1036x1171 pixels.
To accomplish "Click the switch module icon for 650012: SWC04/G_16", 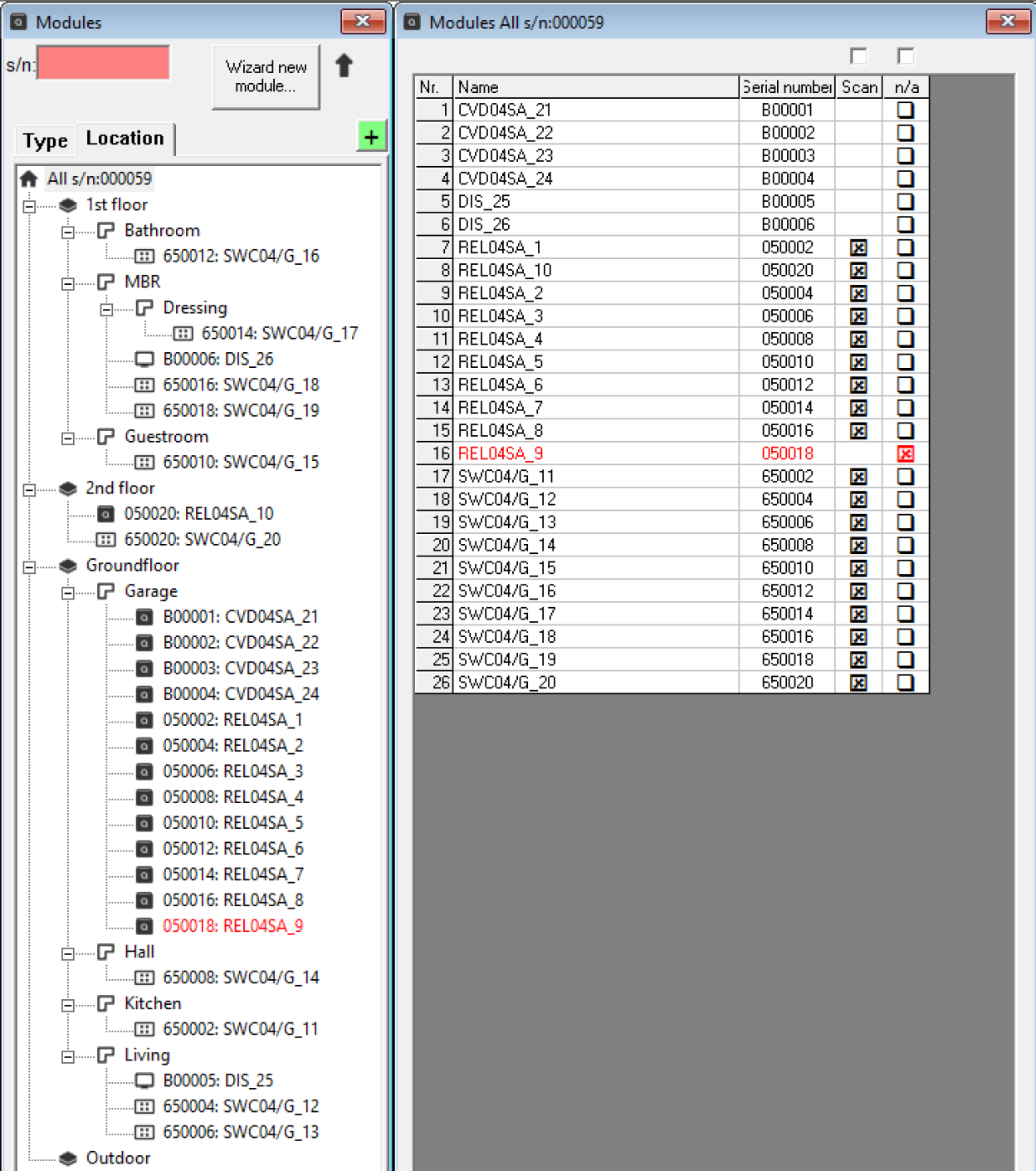I will 144,257.
